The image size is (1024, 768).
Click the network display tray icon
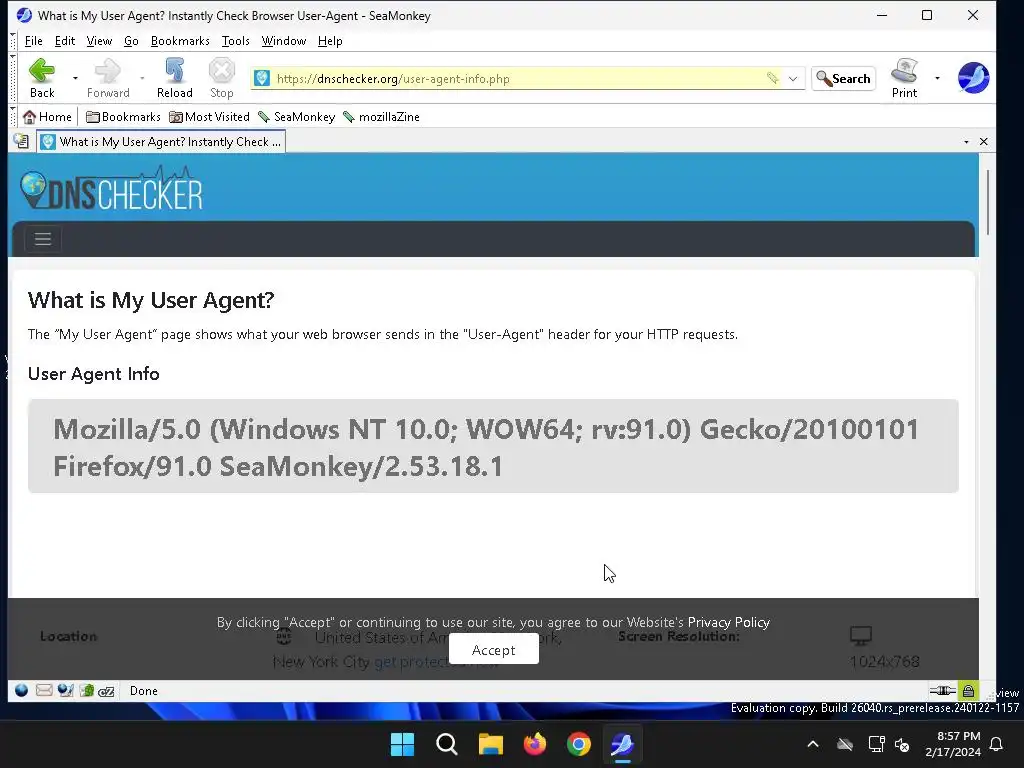(876, 744)
